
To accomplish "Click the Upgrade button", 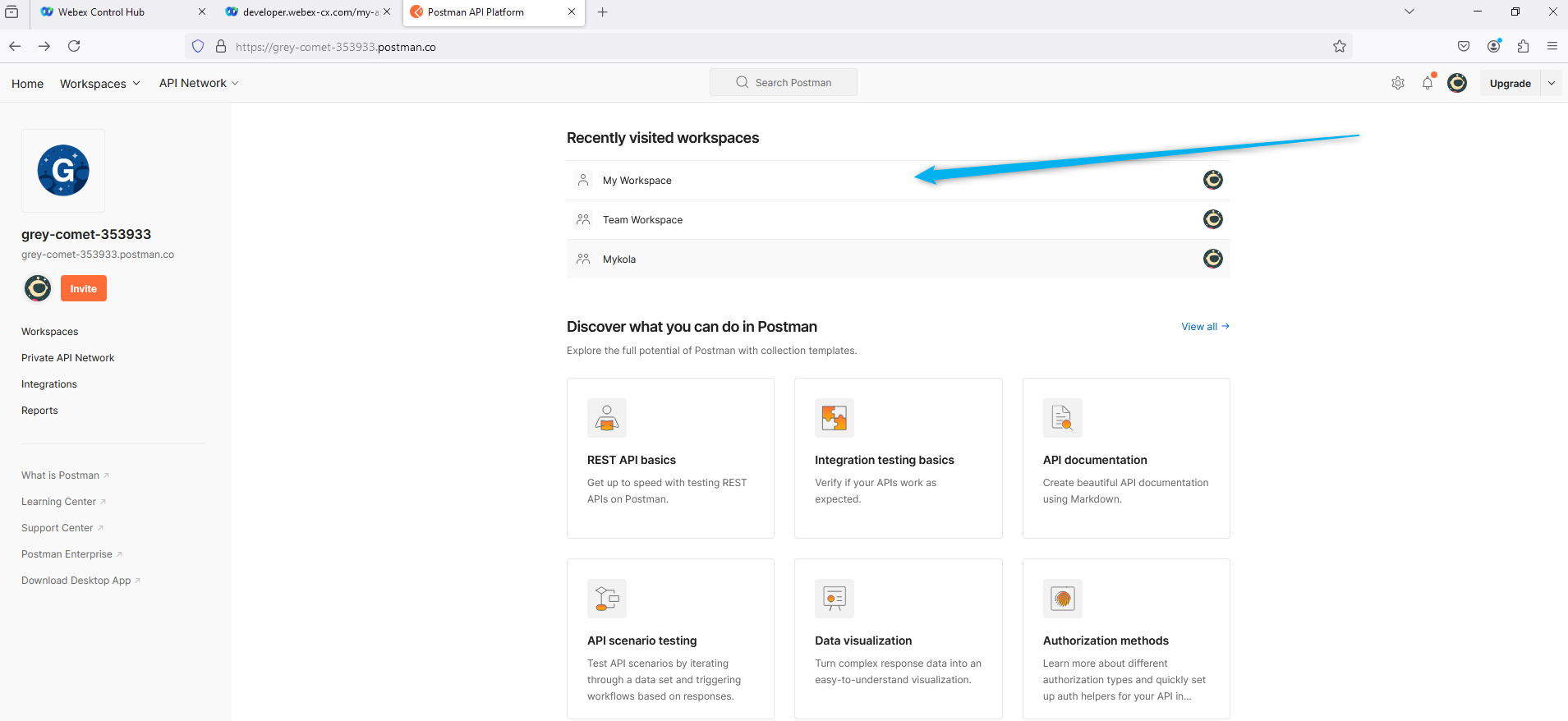I will pyautogui.click(x=1511, y=83).
